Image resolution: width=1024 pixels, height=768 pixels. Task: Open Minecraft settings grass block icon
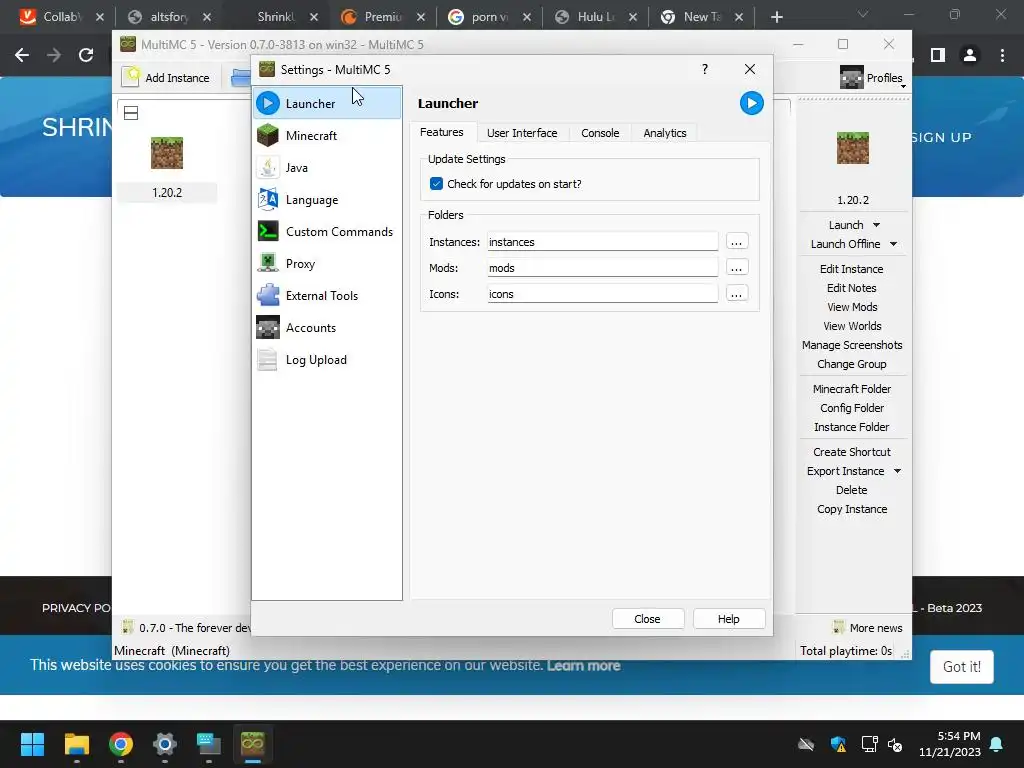(268, 135)
